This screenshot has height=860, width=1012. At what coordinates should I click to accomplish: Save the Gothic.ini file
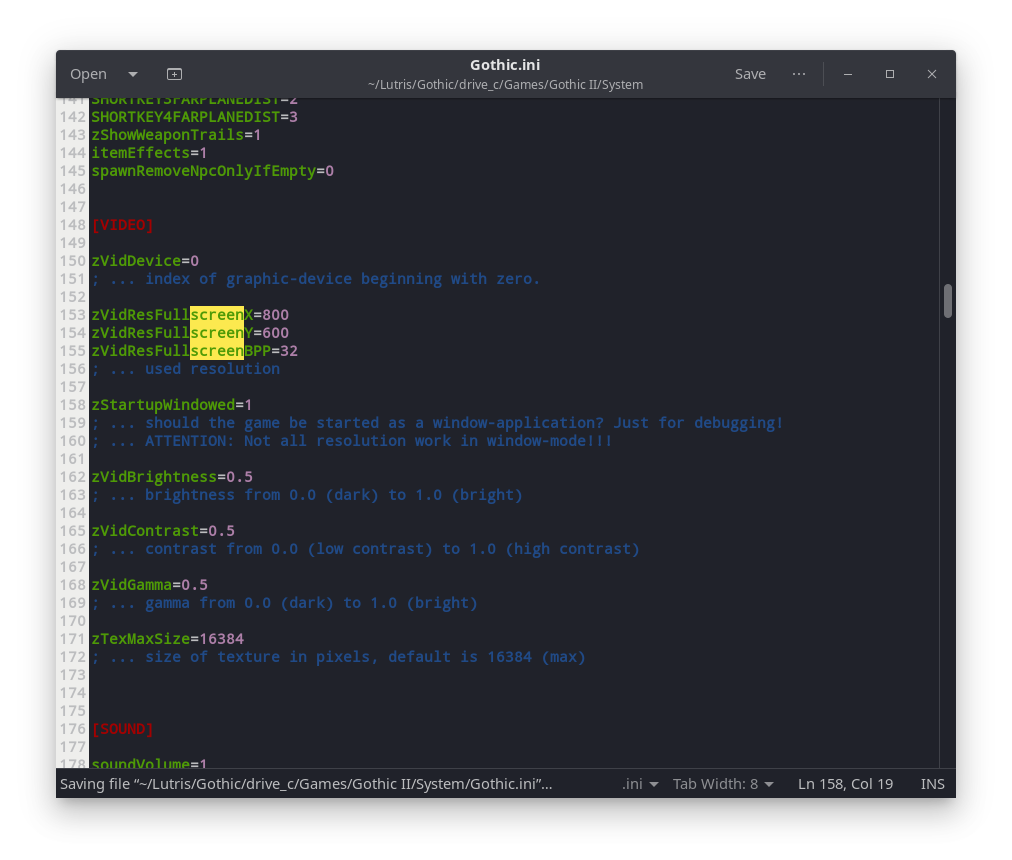coord(750,74)
